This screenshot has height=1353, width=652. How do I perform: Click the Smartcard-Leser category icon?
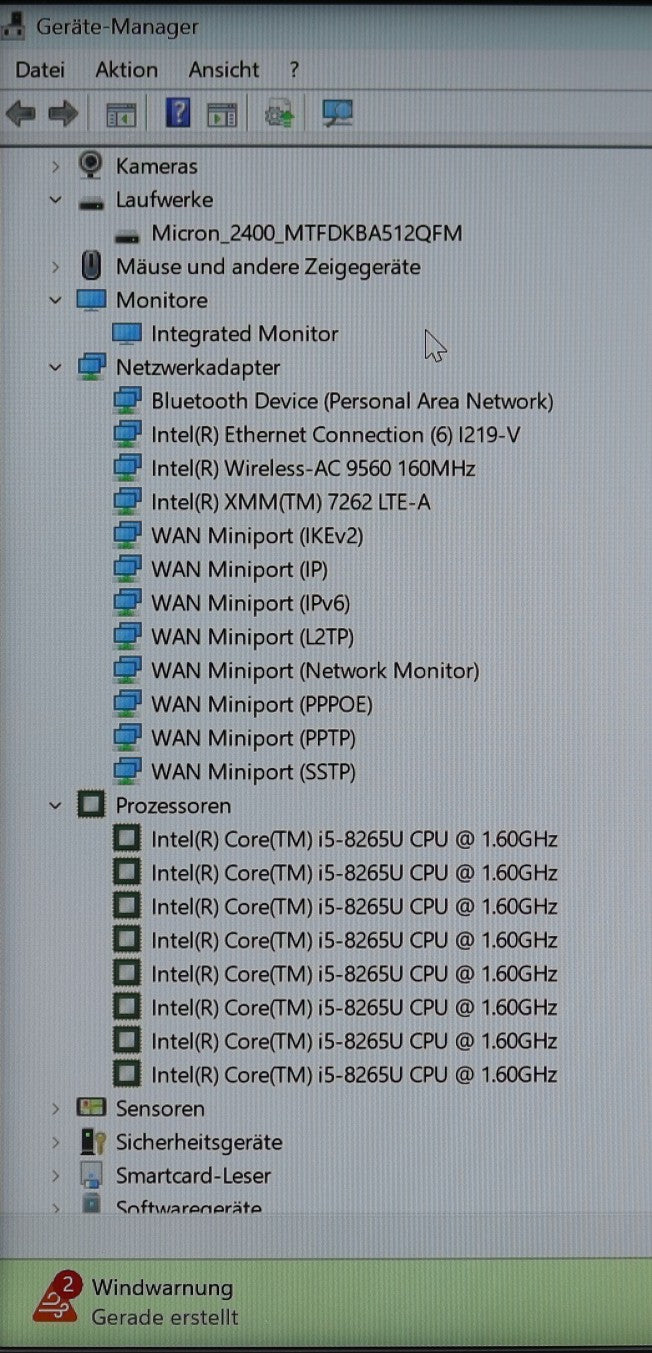pyautogui.click(x=91, y=1175)
